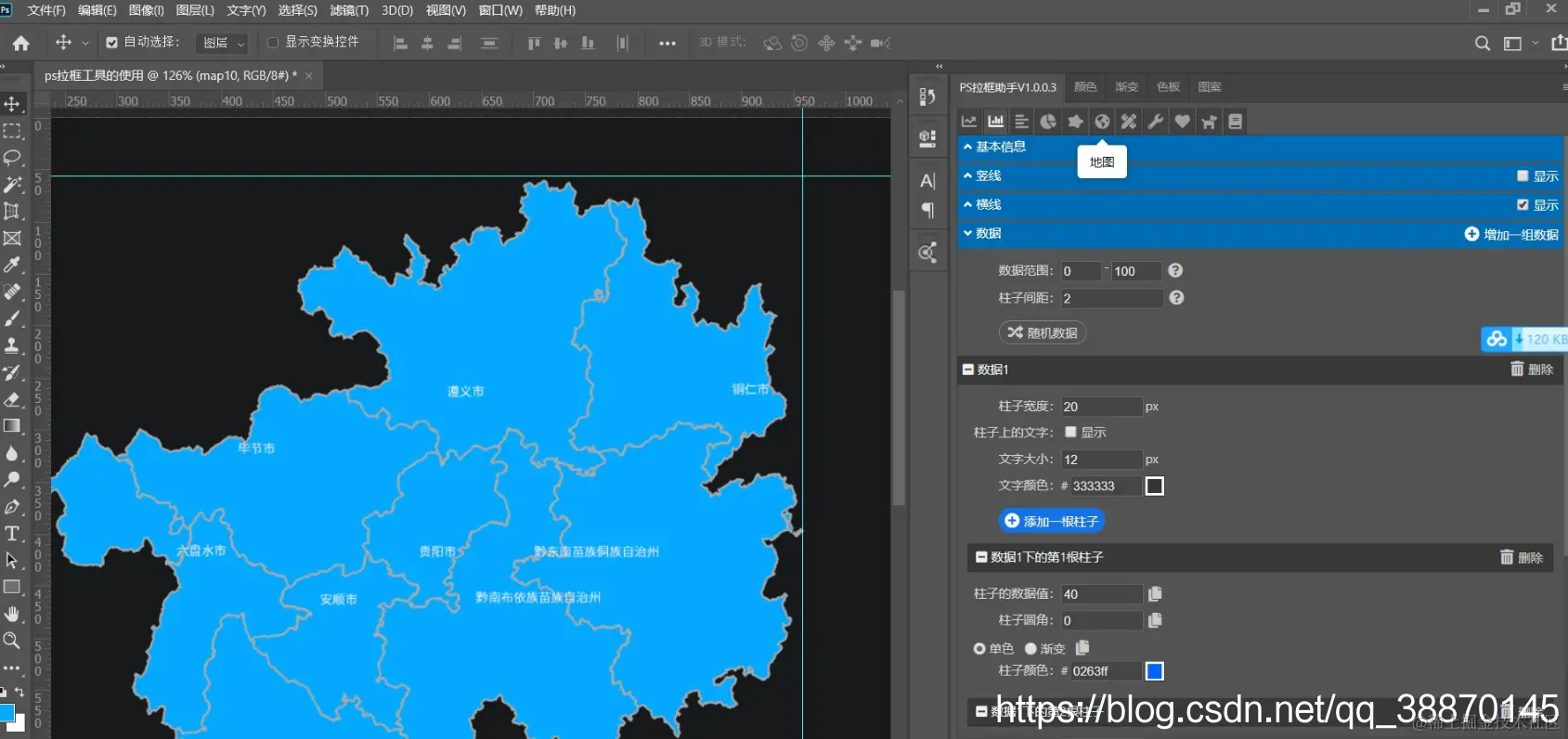This screenshot has width=1568, height=739.
Task: Copy the bar data value 40
Action: pyautogui.click(x=1155, y=594)
